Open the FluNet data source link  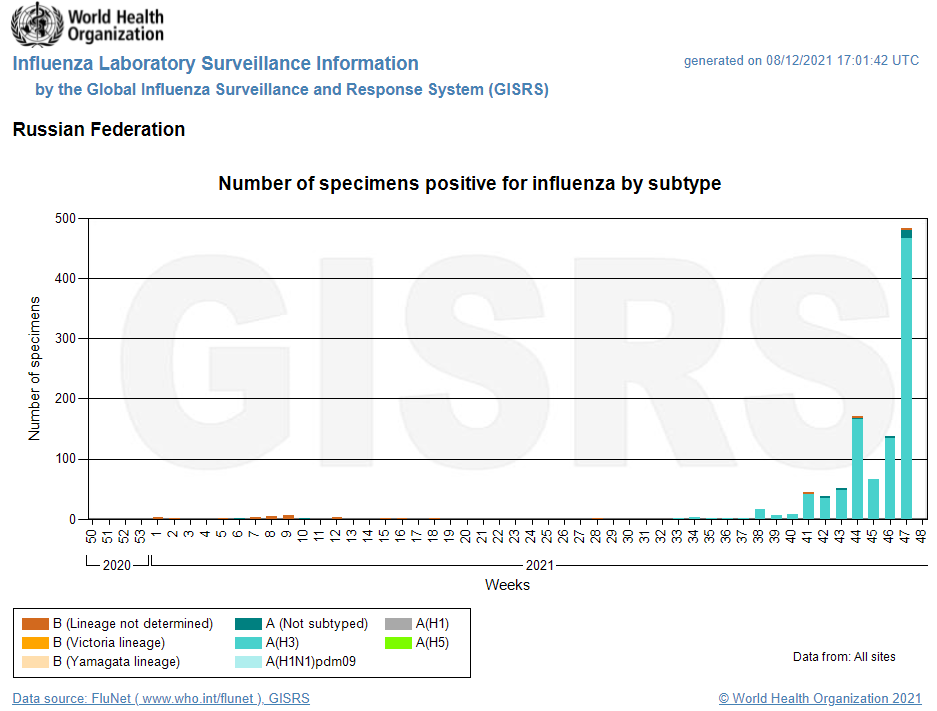pos(161,698)
